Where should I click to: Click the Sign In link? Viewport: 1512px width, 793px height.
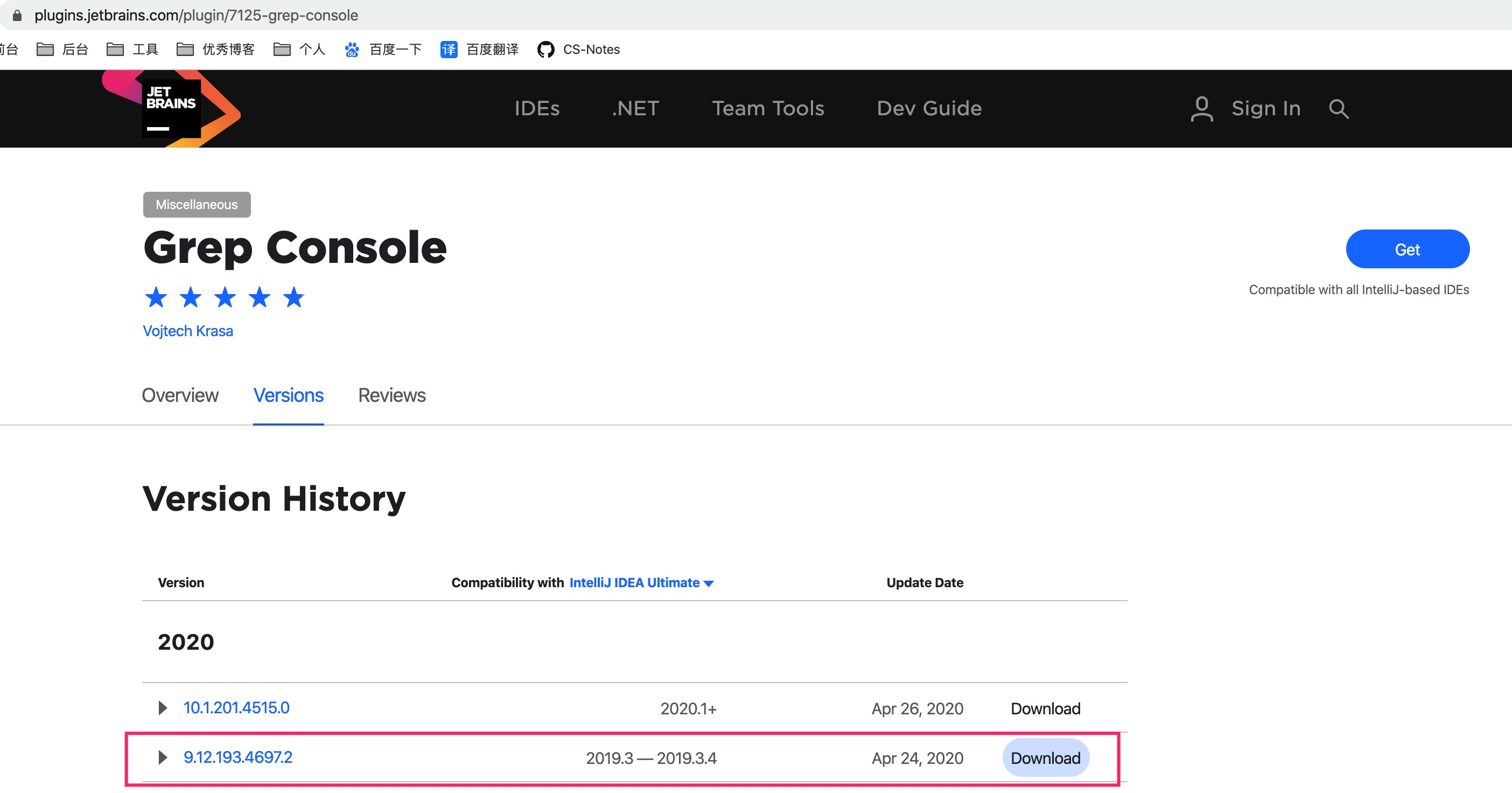(1266, 109)
